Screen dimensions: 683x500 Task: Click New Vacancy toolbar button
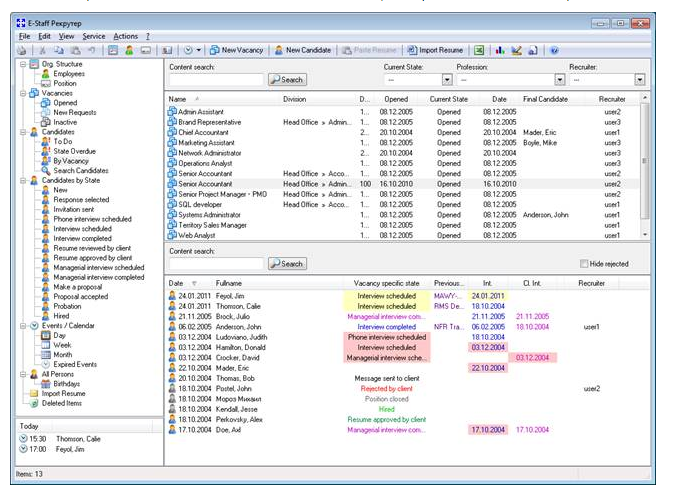point(237,51)
